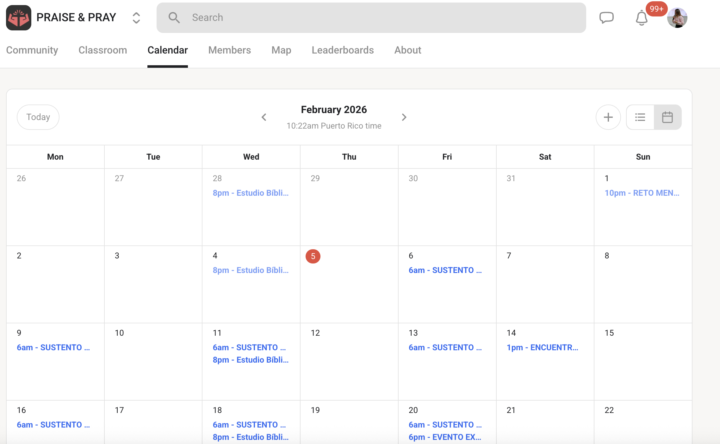The height and width of the screenshot is (444, 720).
Task: Switch to calendar grid view
Action: pos(668,117)
